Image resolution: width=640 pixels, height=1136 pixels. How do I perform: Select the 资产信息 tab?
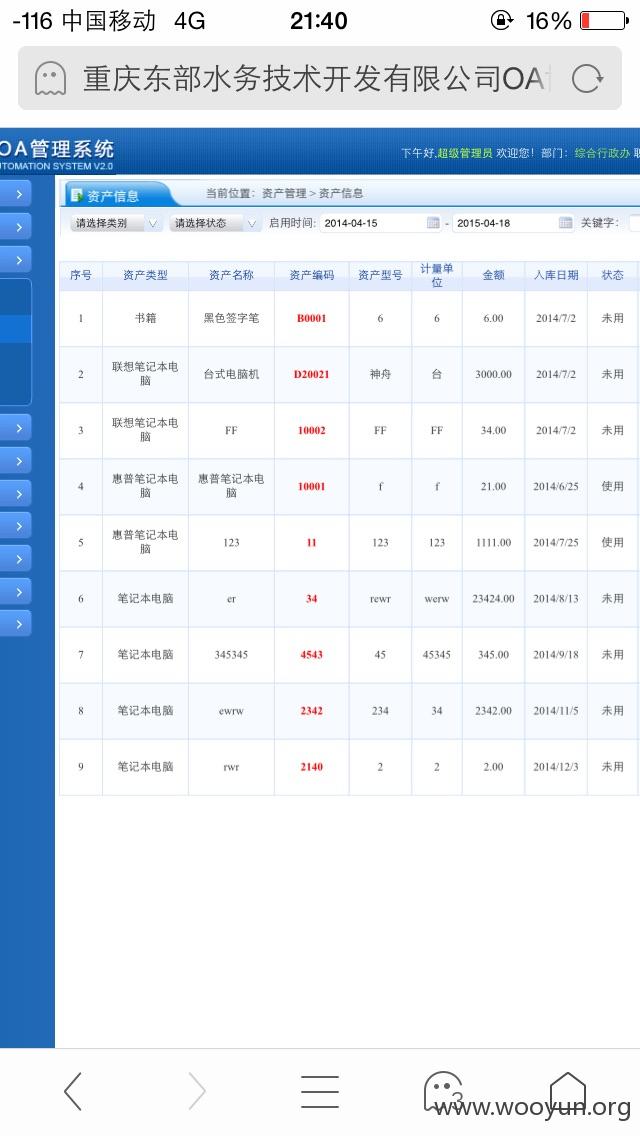point(113,196)
